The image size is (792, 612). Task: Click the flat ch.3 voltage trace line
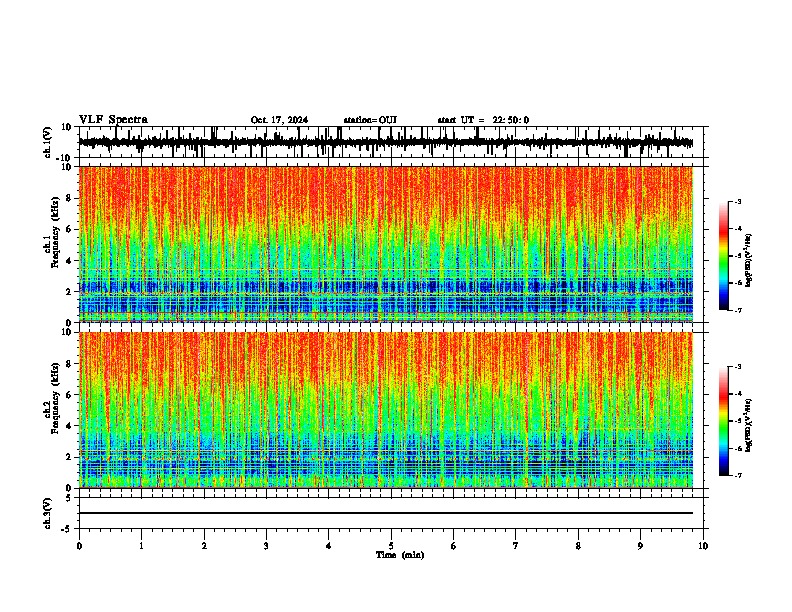[x=386, y=513]
